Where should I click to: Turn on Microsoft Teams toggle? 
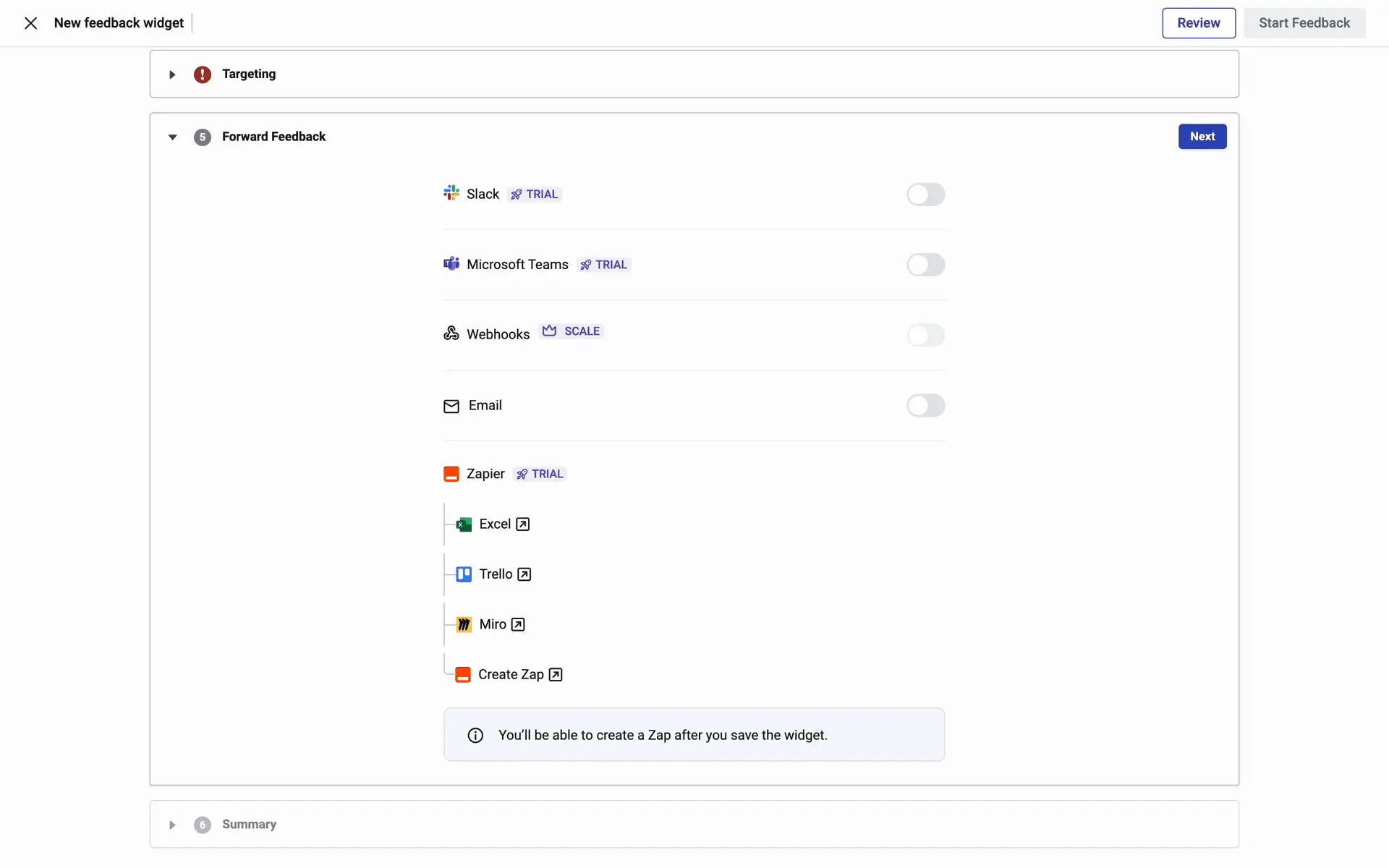pyautogui.click(x=925, y=265)
